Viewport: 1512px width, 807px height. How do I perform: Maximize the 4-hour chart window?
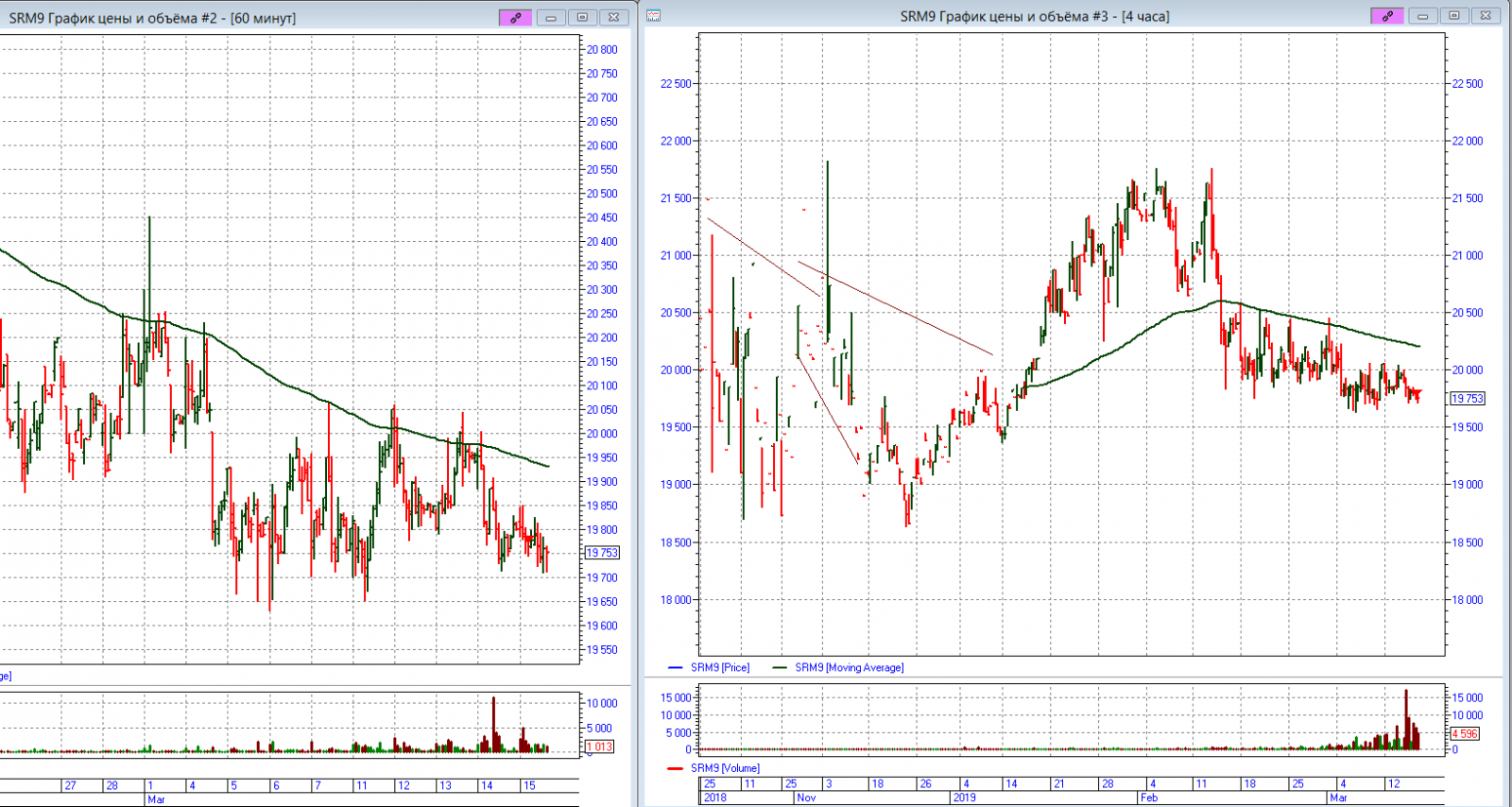(x=1454, y=16)
